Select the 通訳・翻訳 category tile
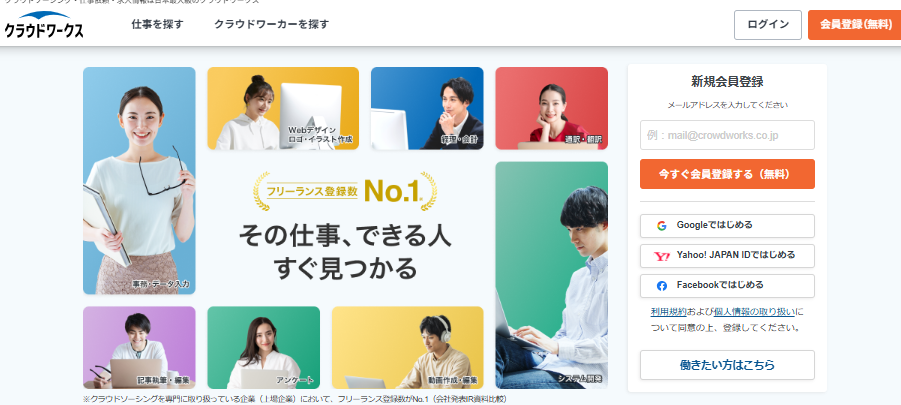 [552, 109]
